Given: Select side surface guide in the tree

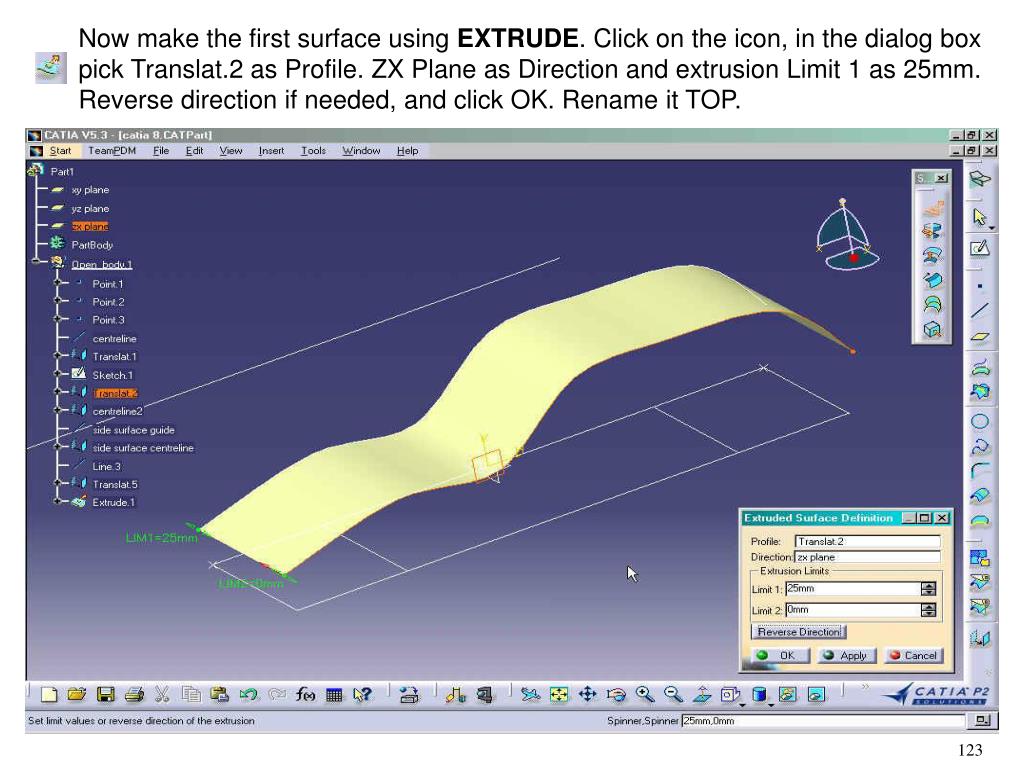Looking at the screenshot, I should click(x=133, y=430).
